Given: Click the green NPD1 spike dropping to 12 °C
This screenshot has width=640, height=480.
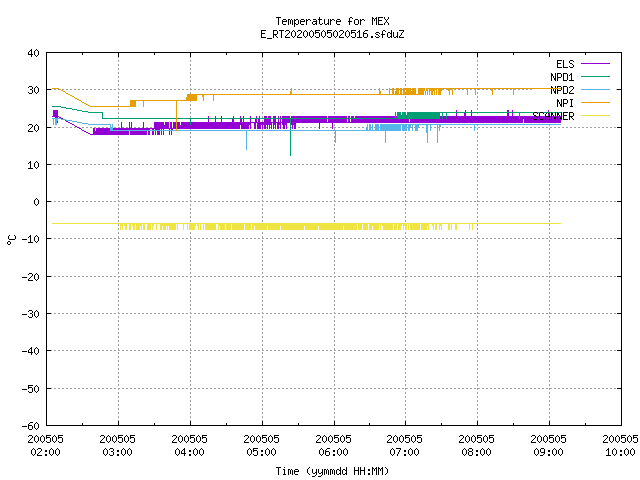Looking at the screenshot, I should pos(290,139).
